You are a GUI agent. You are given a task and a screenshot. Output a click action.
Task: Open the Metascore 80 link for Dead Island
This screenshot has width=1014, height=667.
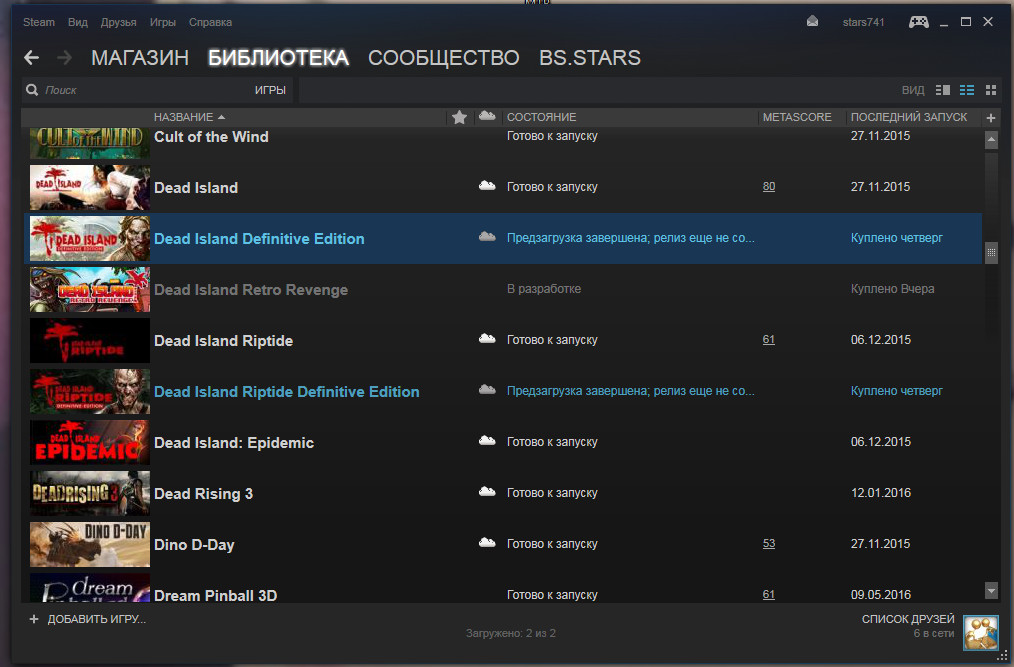point(769,187)
